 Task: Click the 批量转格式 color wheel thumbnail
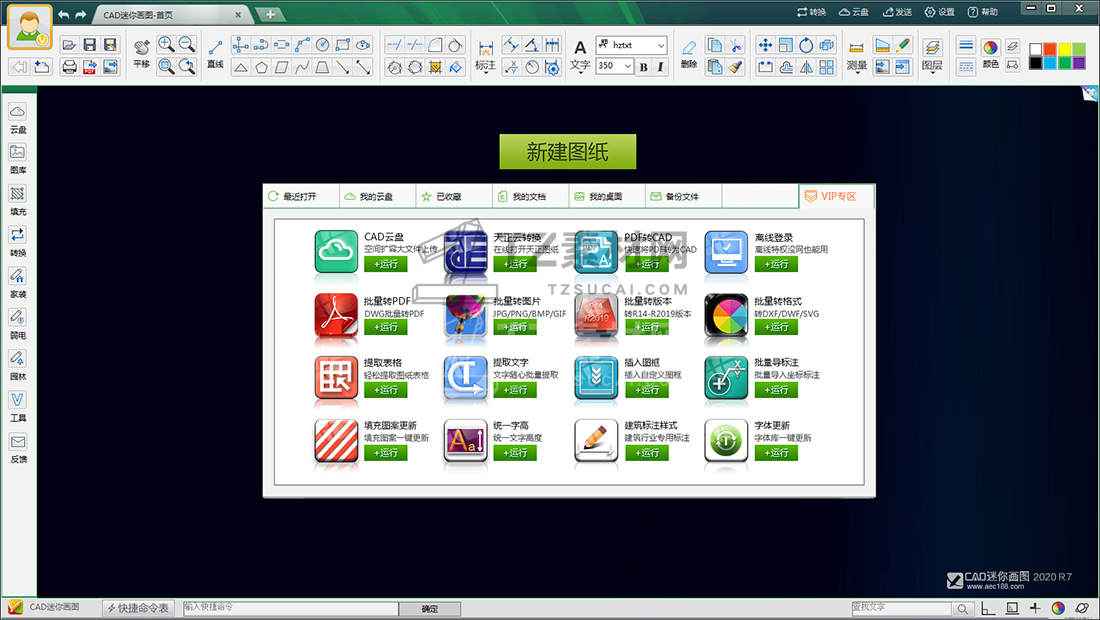[x=726, y=316]
